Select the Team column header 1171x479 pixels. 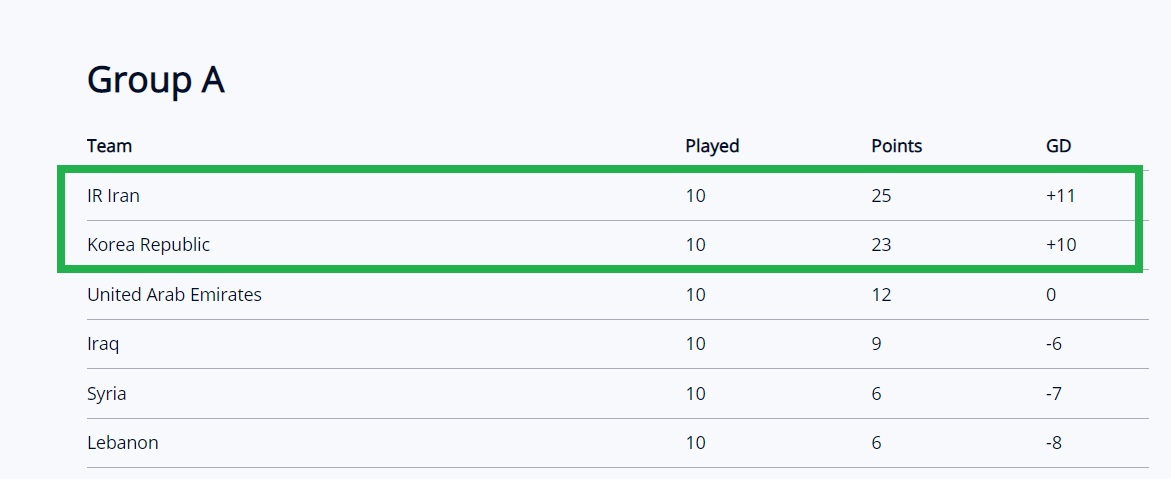click(109, 146)
